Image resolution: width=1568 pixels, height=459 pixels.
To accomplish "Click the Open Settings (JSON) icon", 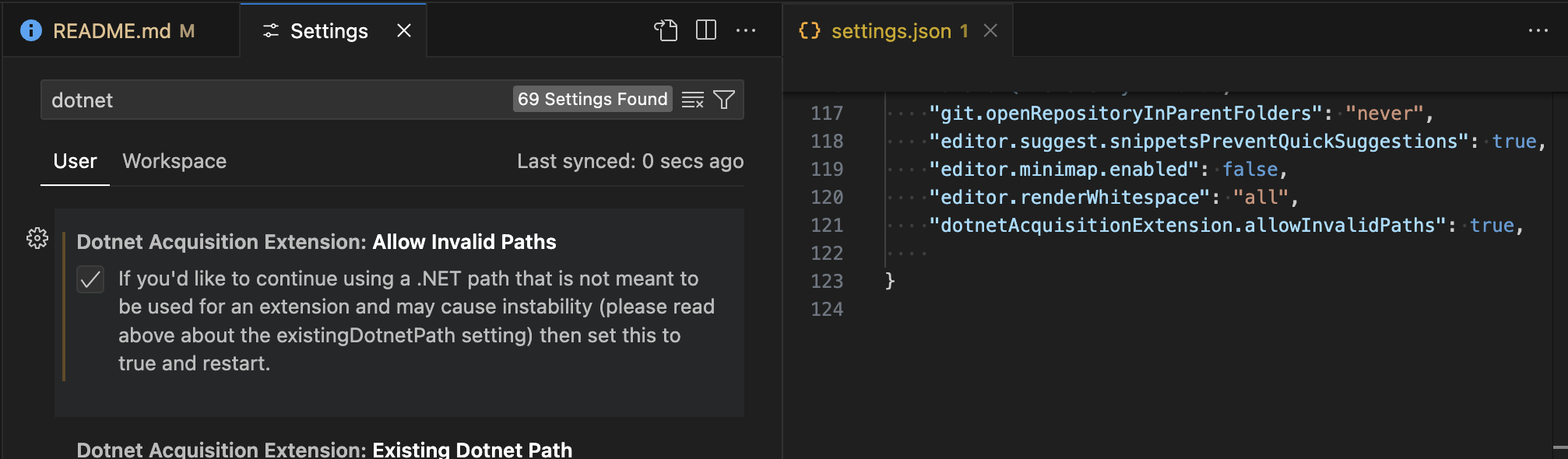I will (666, 30).
